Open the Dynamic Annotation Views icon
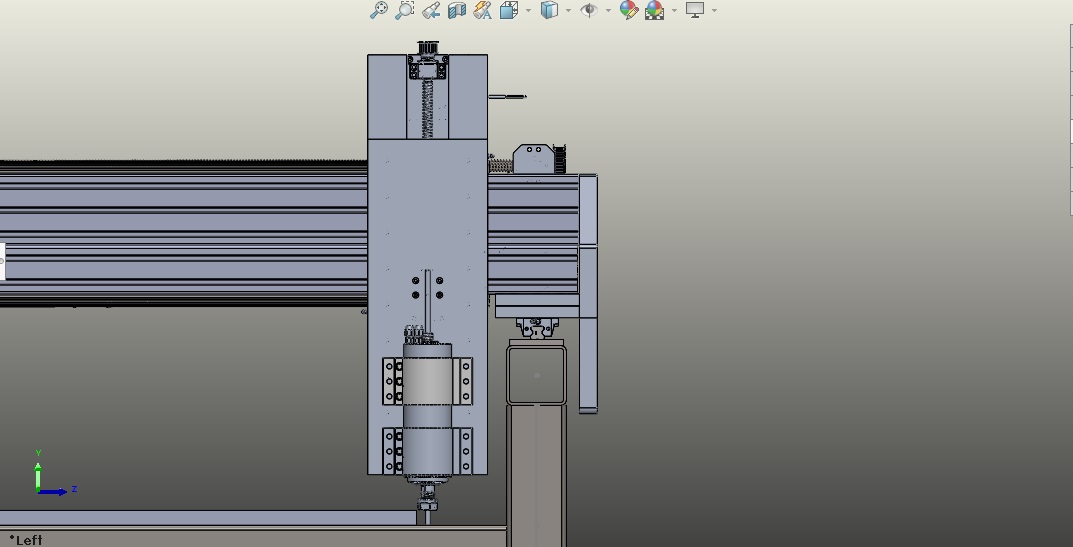Viewport: 1073px width, 547px height. 483,10
